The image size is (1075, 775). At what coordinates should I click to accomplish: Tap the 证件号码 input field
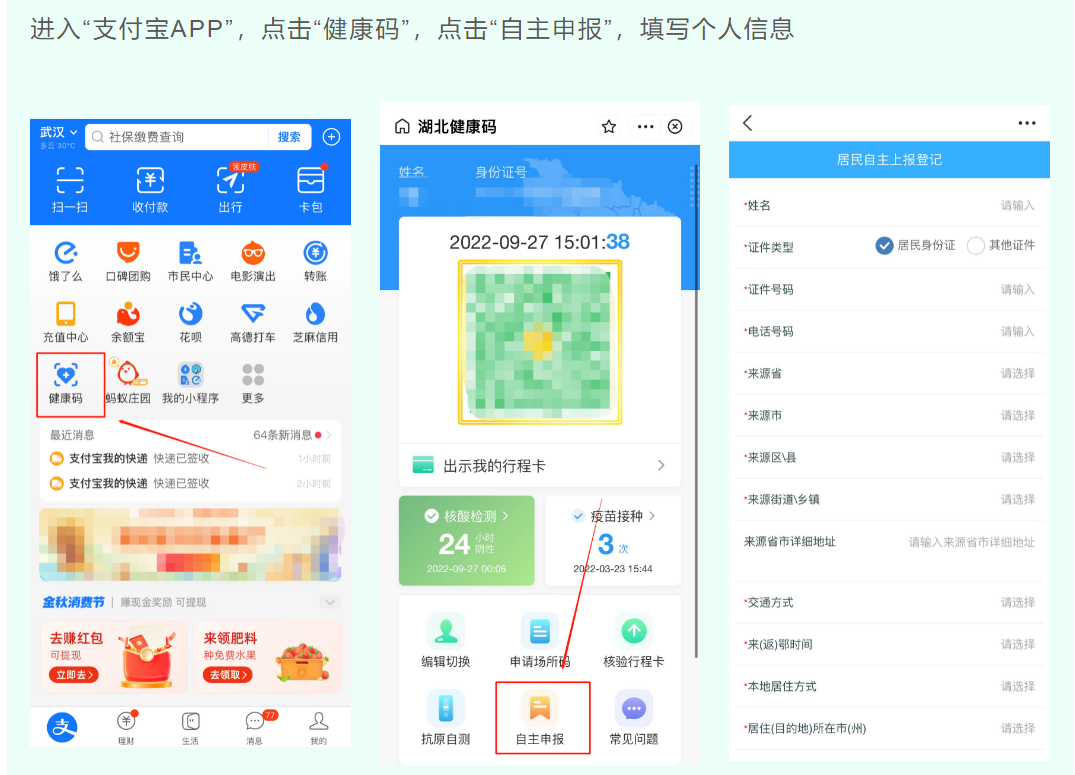pos(889,289)
